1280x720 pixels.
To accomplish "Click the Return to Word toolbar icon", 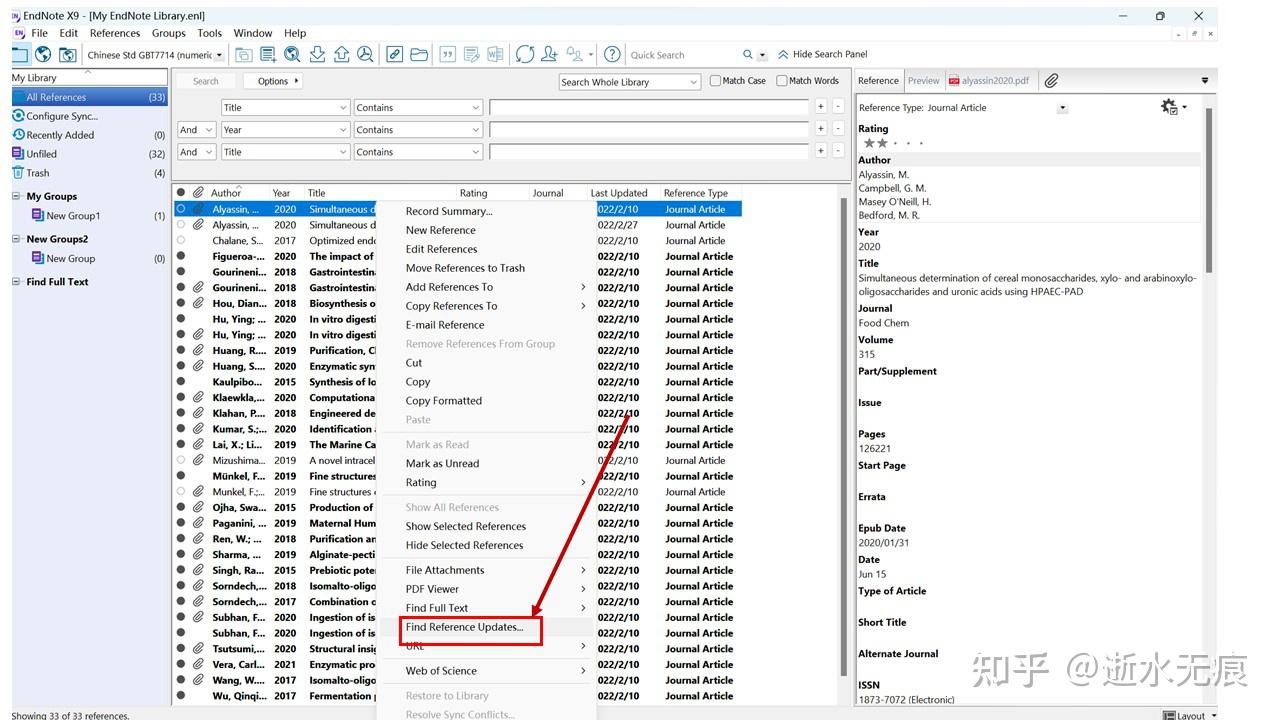I will 495,55.
